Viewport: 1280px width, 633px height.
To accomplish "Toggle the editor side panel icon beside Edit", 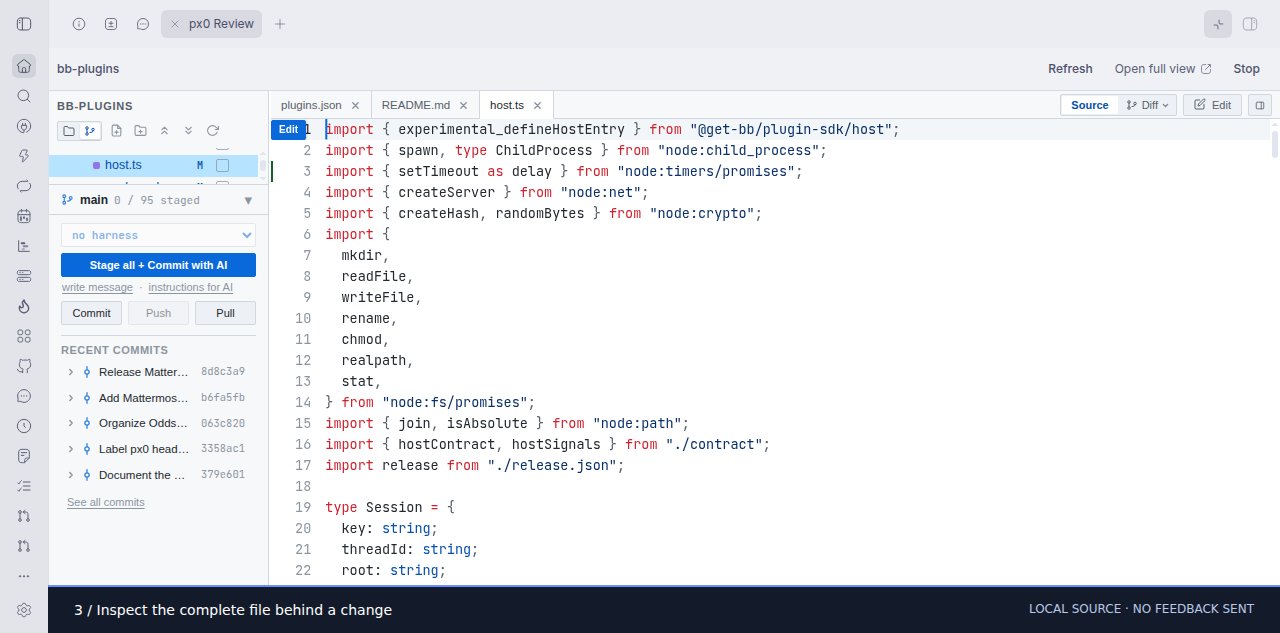I will tap(1259, 105).
